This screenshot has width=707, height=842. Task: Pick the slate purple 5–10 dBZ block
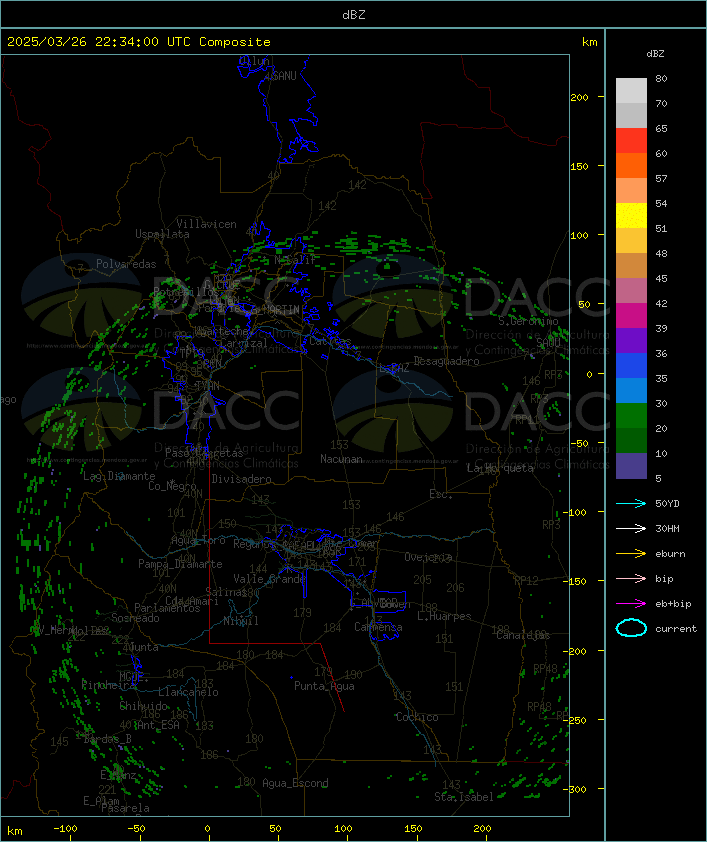pos(631,466)
